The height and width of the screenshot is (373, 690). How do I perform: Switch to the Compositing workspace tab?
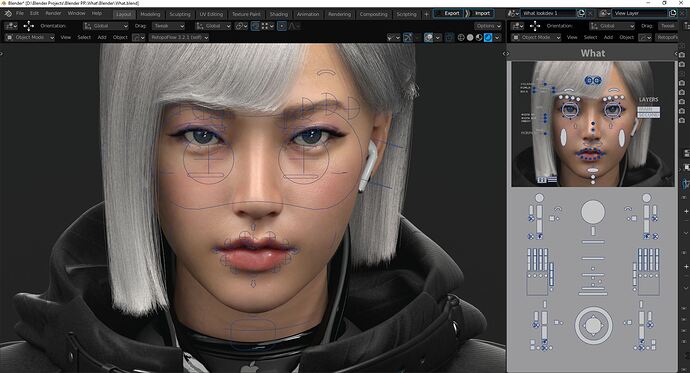(x=374, y=14)
